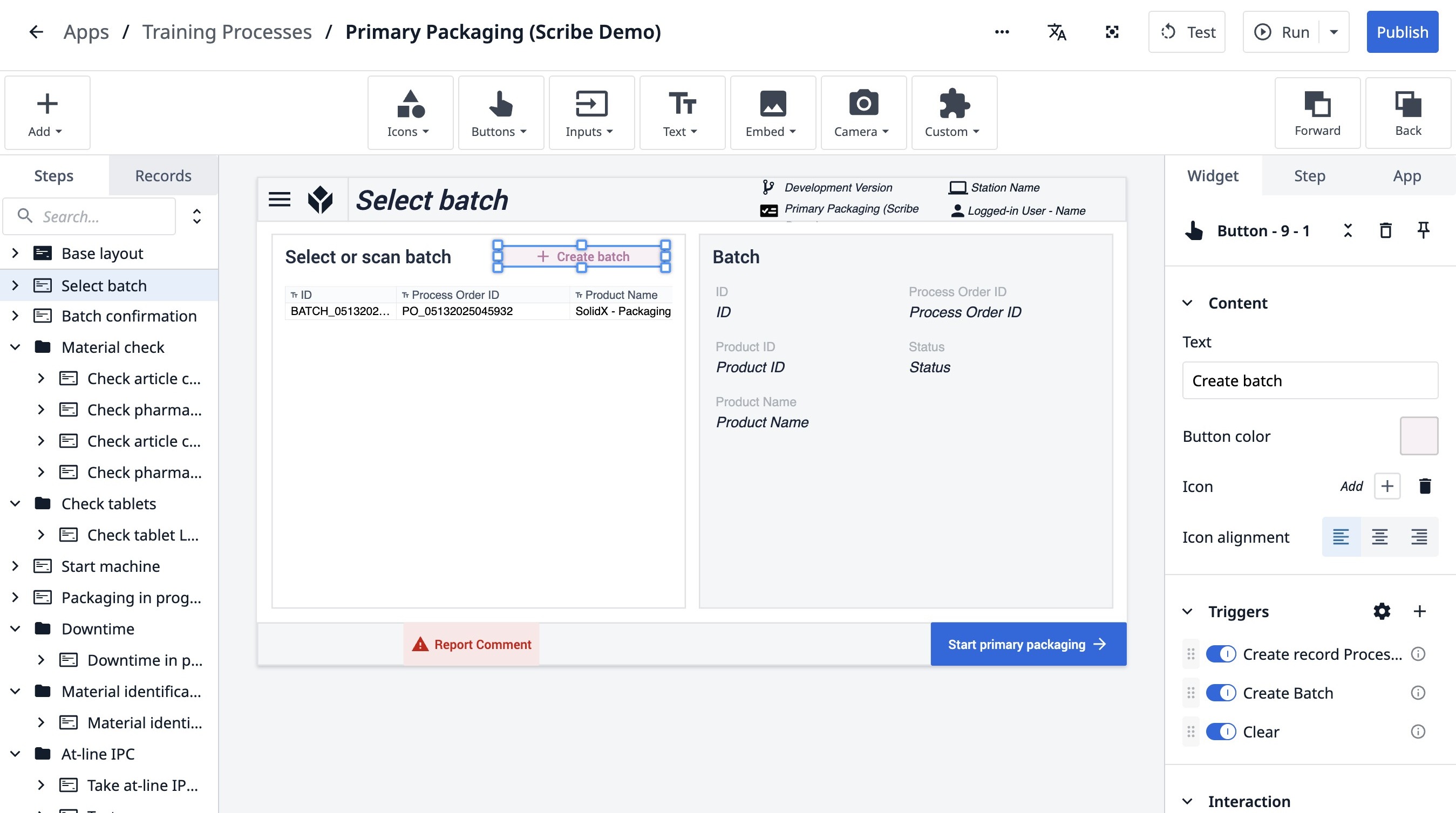1456x813 pixels.
Task: Click the steps Search field
Action: pyautogui.click(x=96, y=216)
